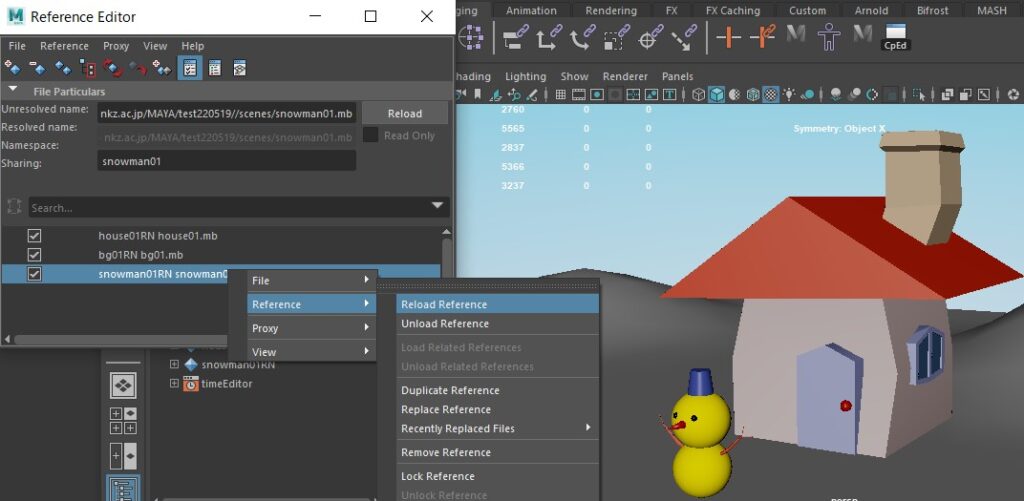Open the viewport Lighting menu

click(x=525, y=76)
